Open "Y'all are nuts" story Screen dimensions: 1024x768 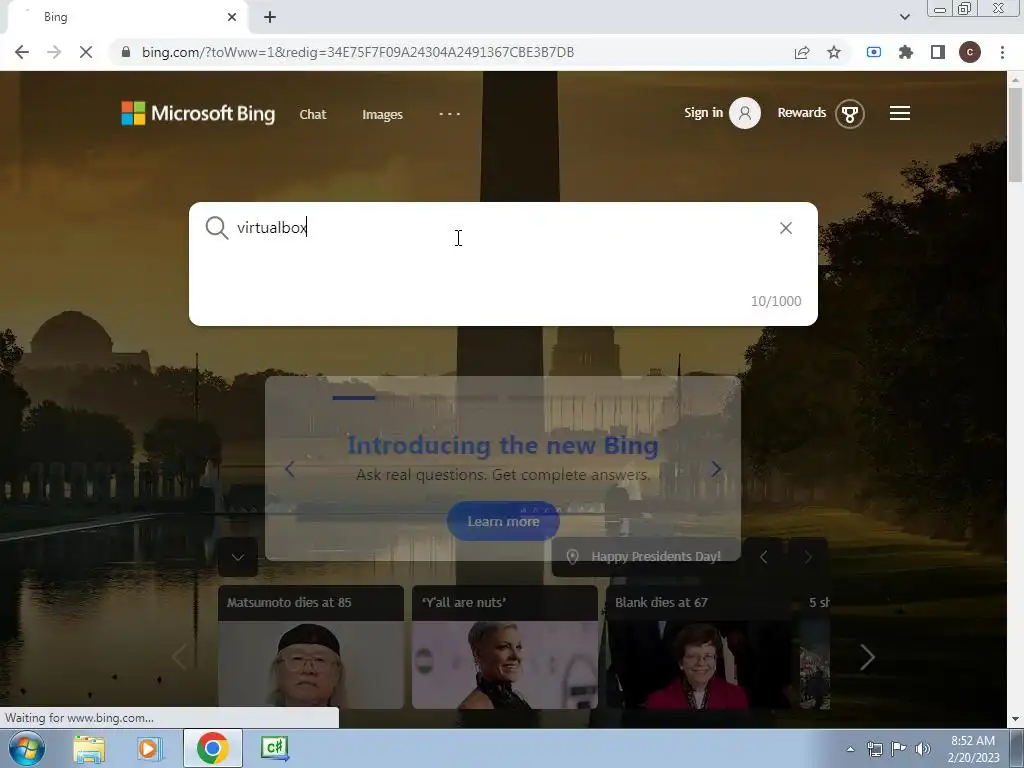click(505, 647)
